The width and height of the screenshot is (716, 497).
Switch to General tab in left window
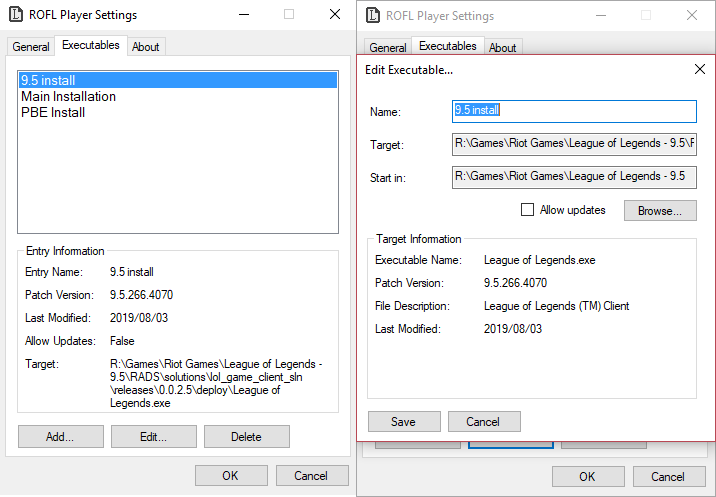tap(31, 47)
